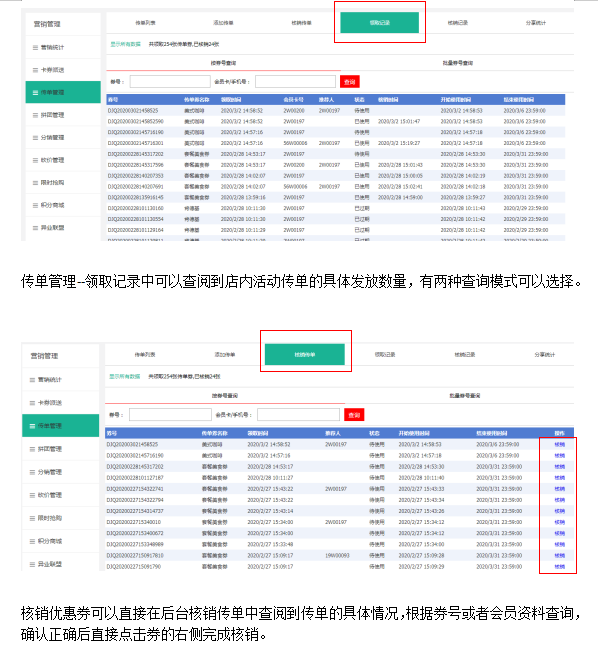
Task: Click the 营销统计 sidebar icon in 领取记录 view
Action: click(35, 47)
